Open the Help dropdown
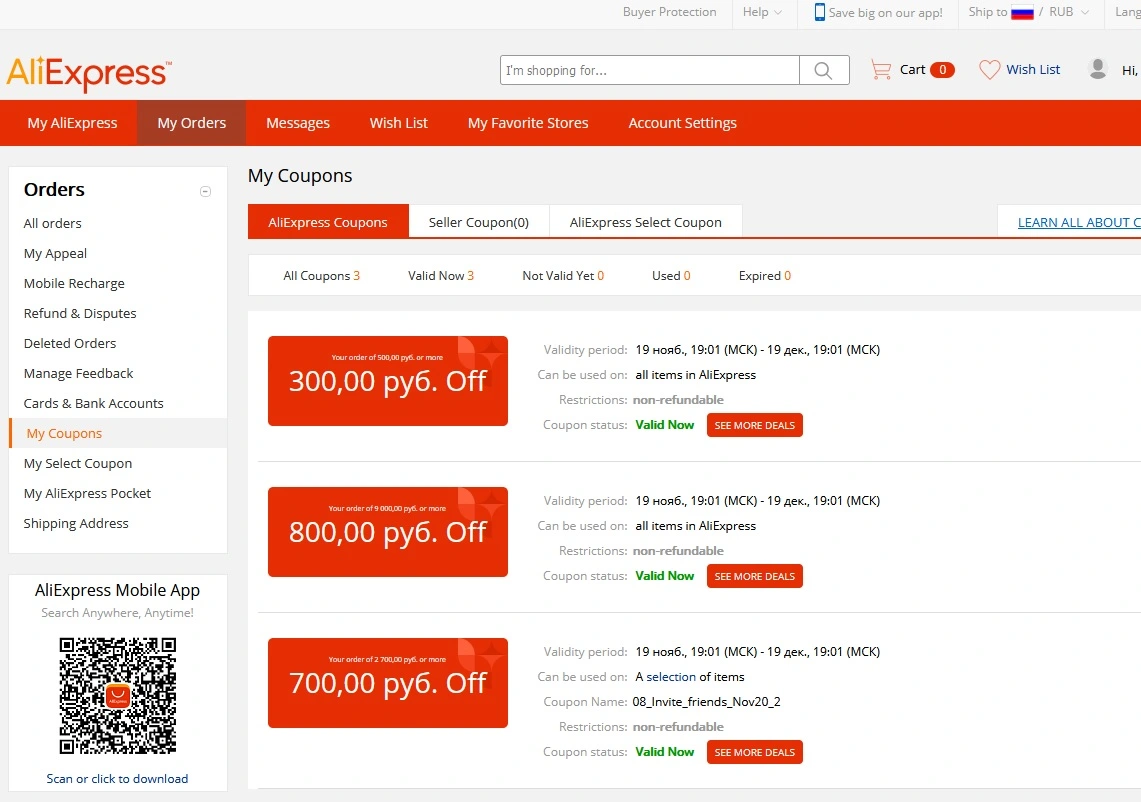The image size is (1141, 802). click(762, 12)
